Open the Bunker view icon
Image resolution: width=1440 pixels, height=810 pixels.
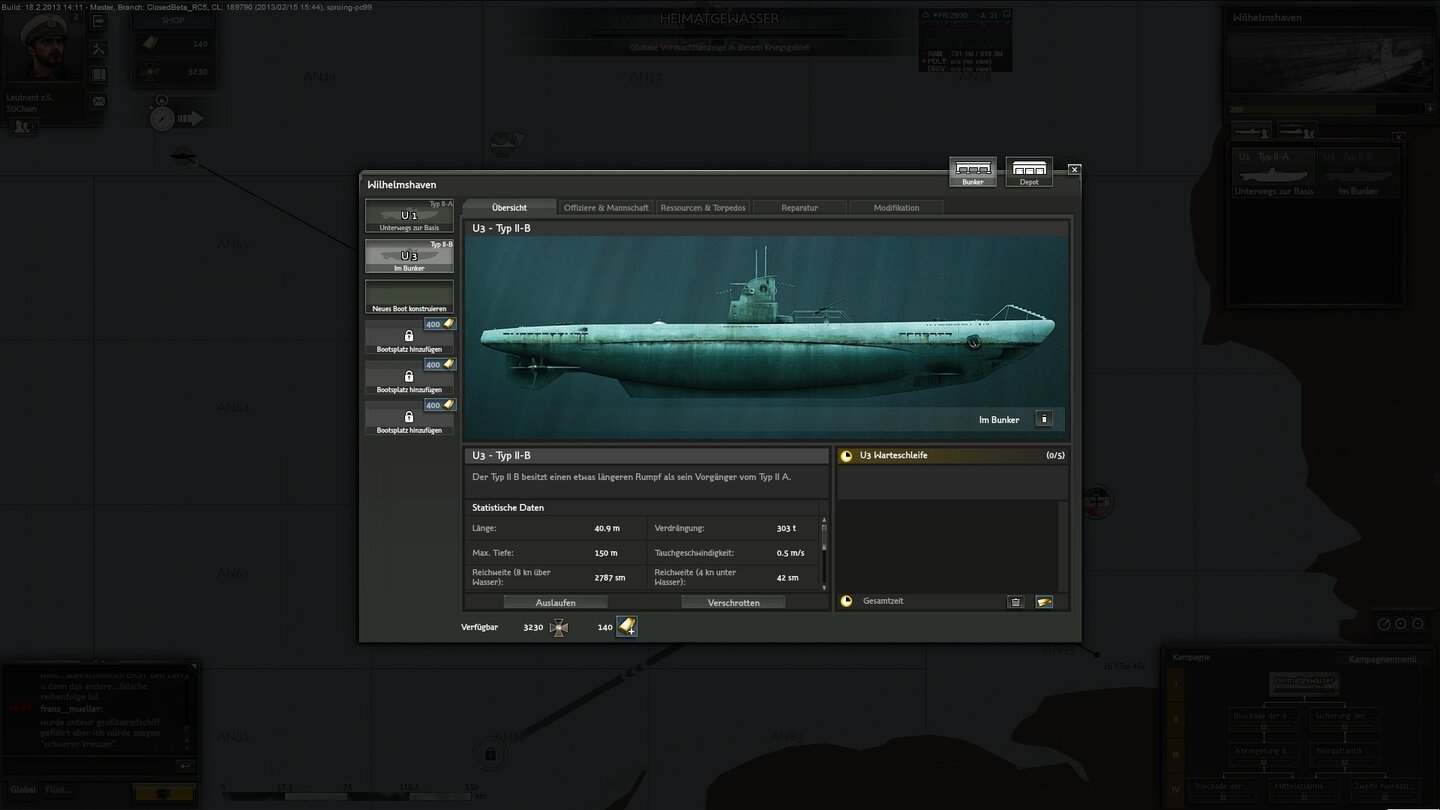coord(973,172)
